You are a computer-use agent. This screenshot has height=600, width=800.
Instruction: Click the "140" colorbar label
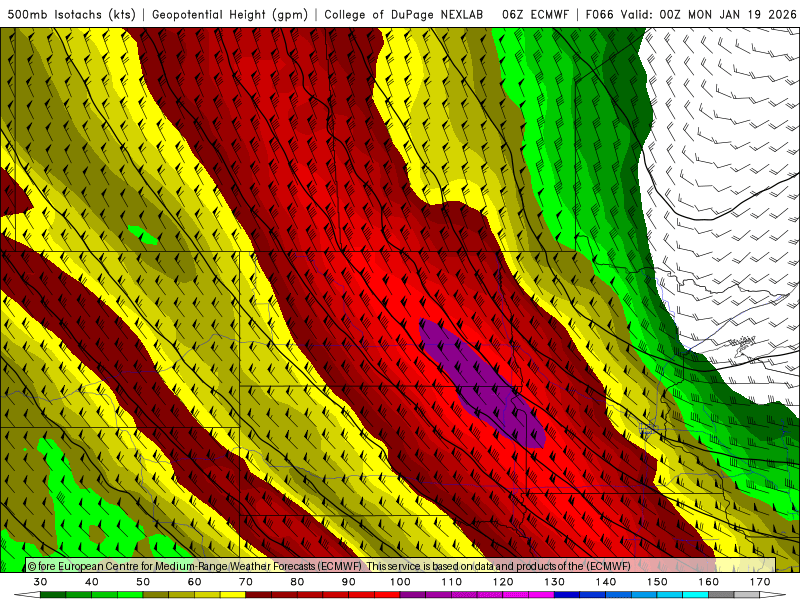point(606,582)
